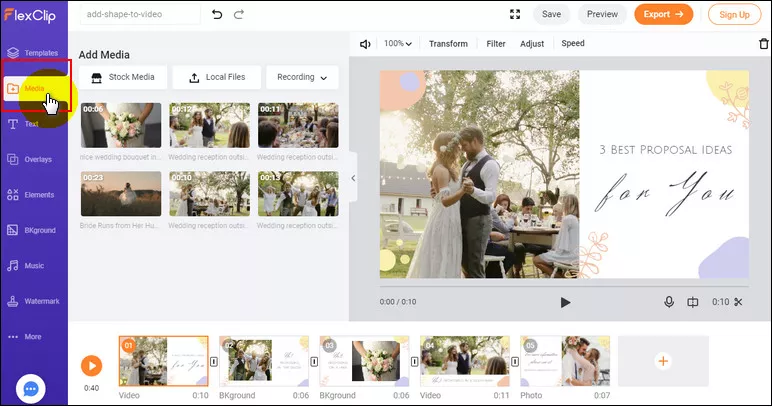
Task: Select timeline scene 02 BKground
Action: 264,361
